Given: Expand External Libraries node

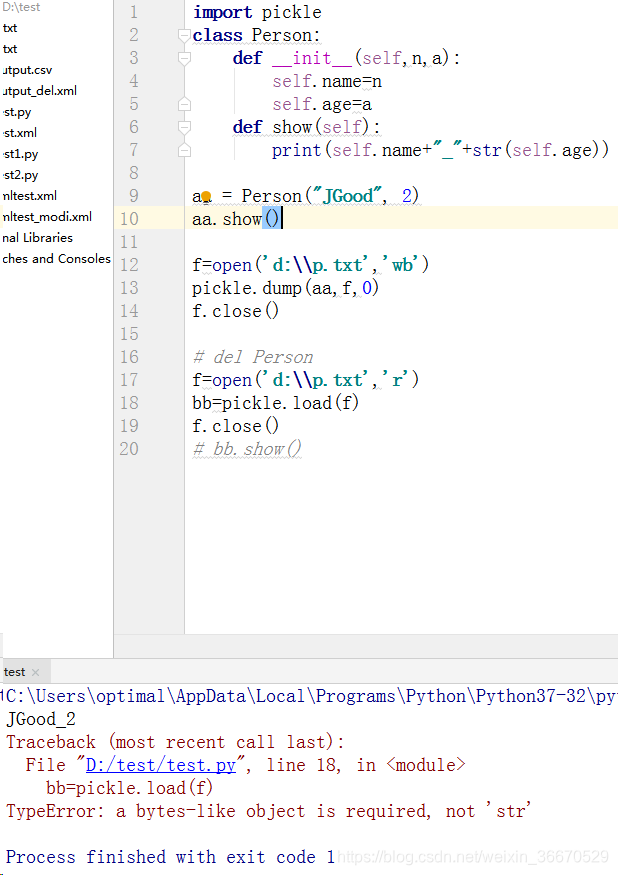Looking at the screenshot, I should (x=37, y=238).
